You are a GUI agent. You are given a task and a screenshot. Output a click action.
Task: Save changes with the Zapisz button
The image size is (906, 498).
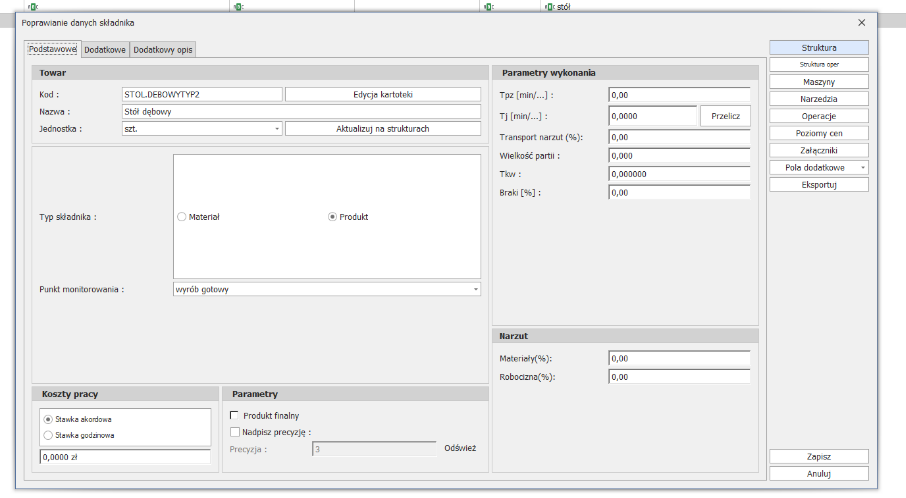coord(818,456)
